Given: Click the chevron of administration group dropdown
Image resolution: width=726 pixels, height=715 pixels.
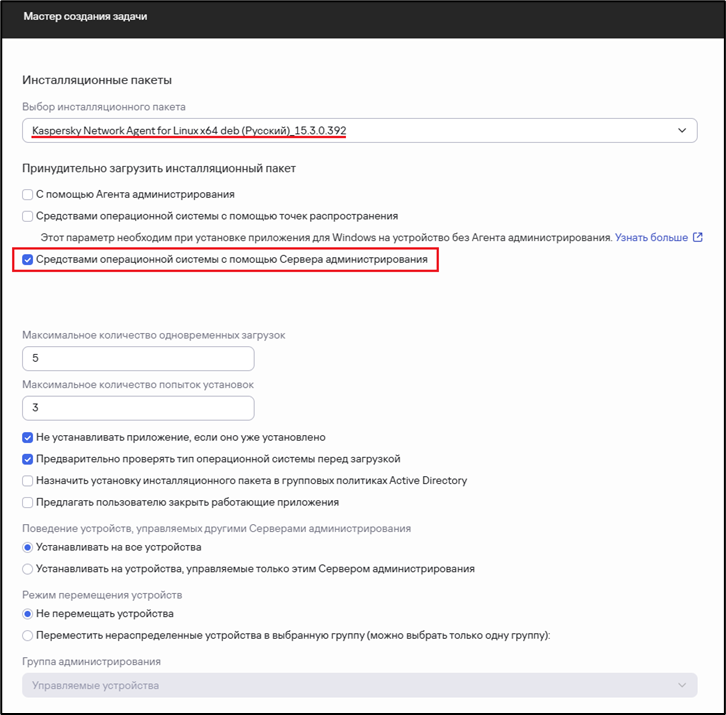Looking at the screenshot, I should [683, 685].
